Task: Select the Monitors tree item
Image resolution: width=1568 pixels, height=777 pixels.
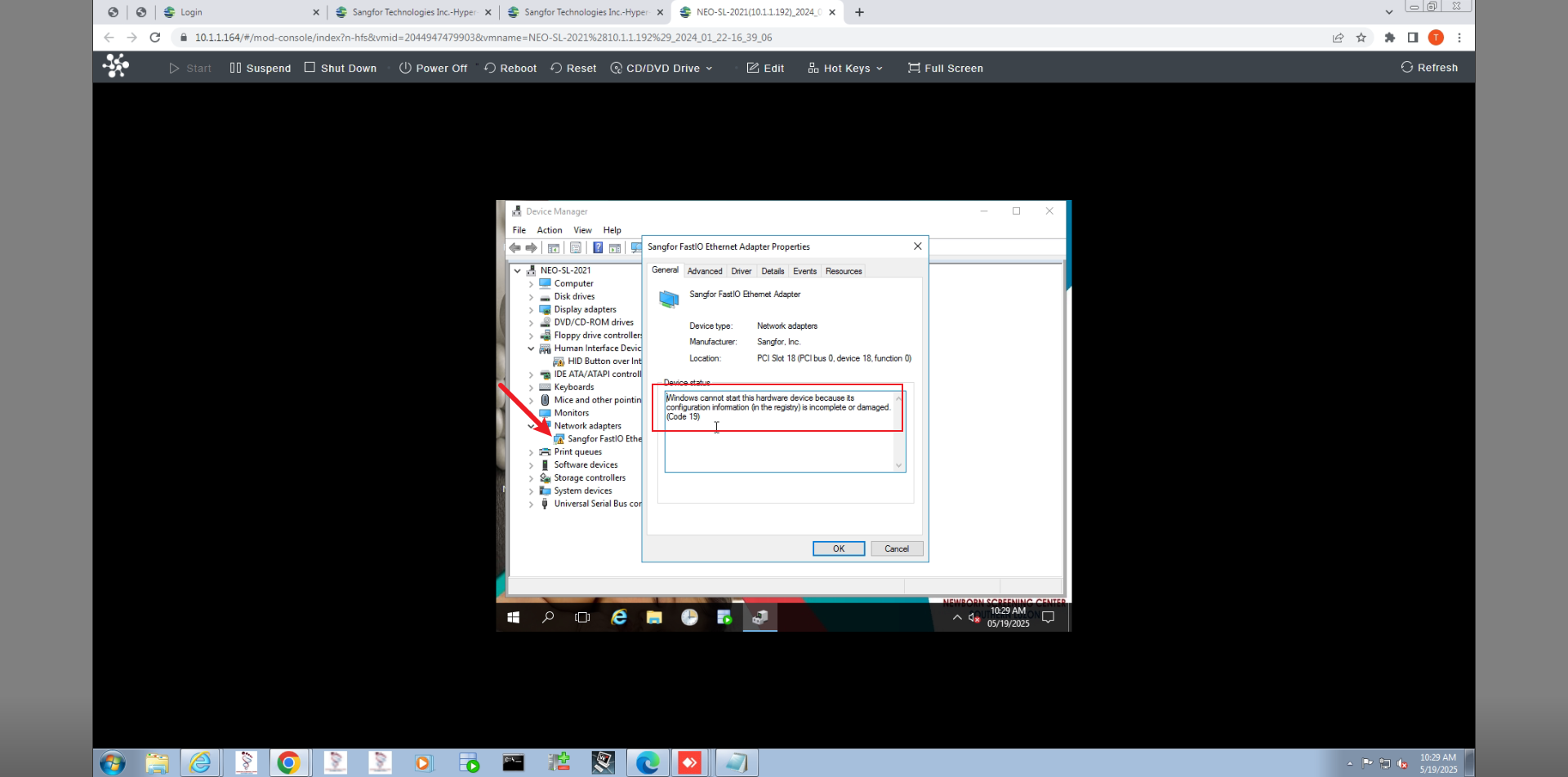Action: coord(564,413)
